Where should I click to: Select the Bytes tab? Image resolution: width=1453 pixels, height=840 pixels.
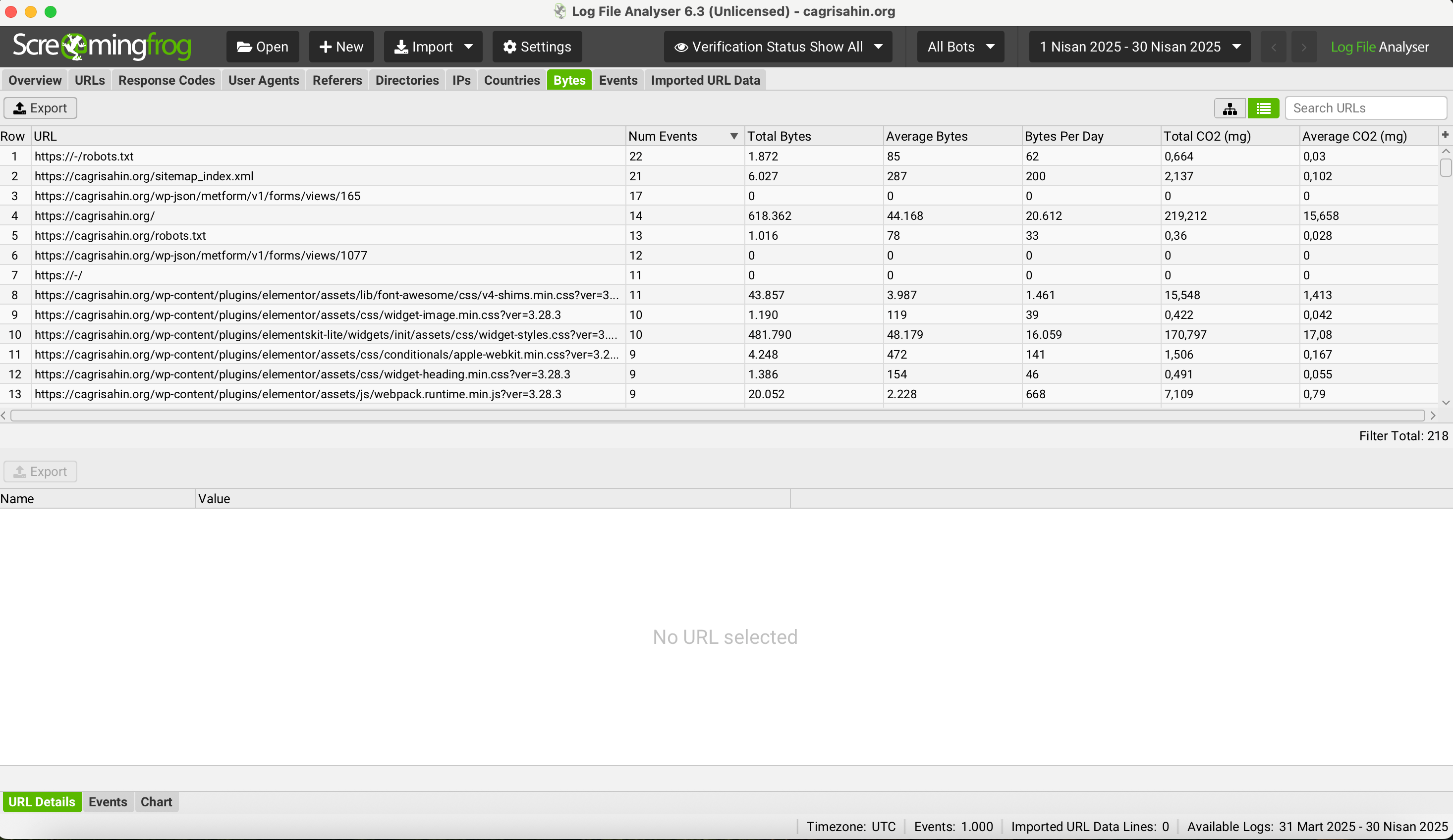(569, 80)
